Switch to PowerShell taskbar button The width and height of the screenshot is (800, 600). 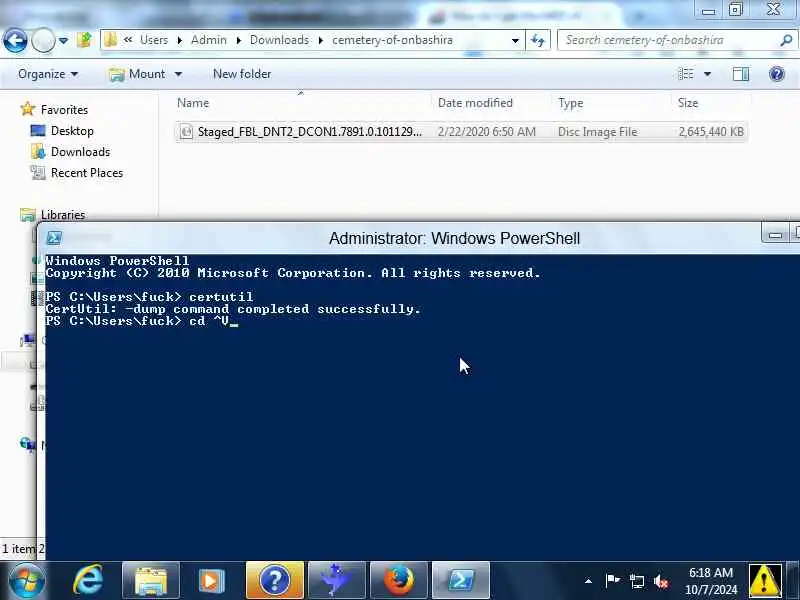[461, 581]
